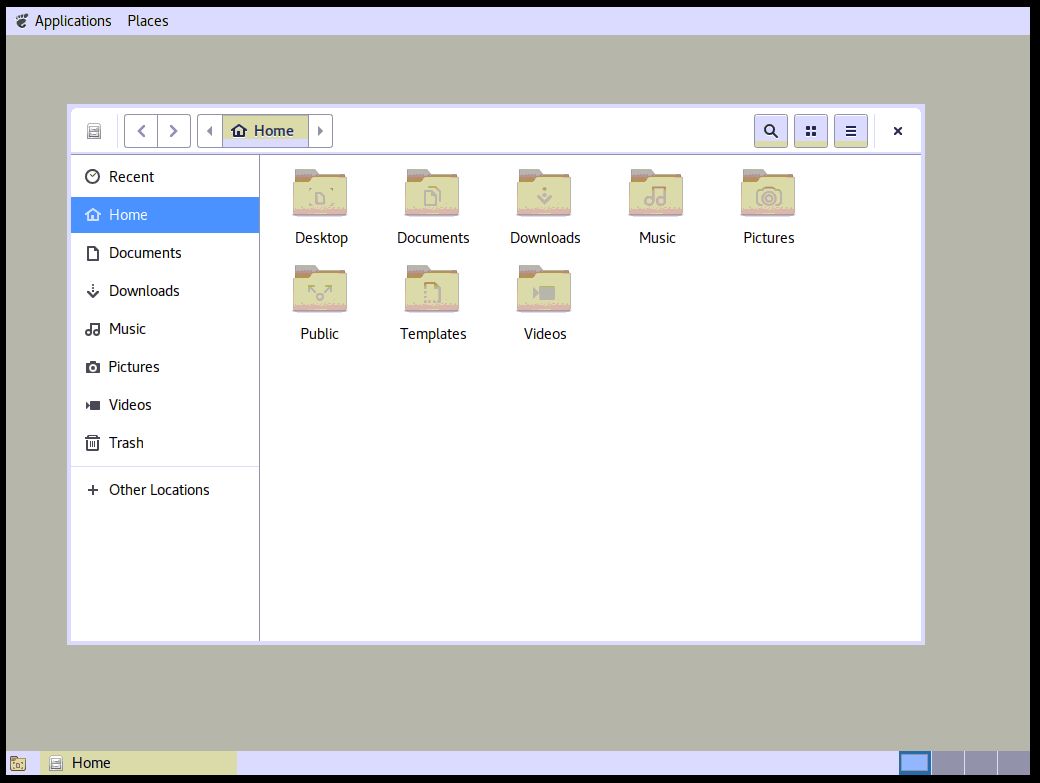Open the Places menu

[148, 21]
